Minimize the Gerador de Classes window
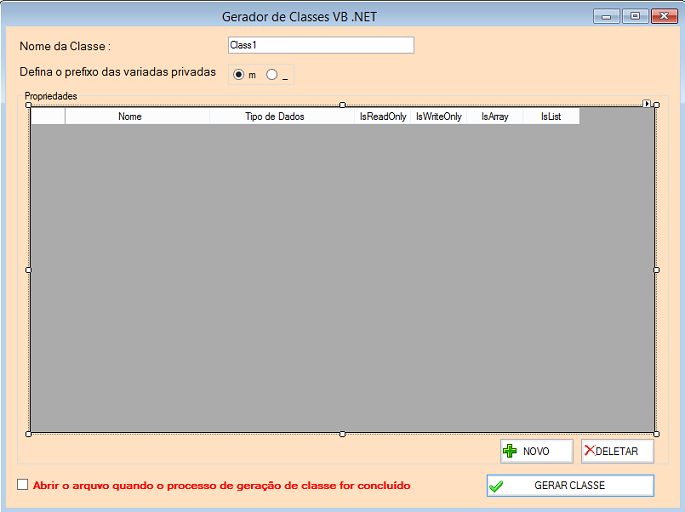 click(606, 16)
